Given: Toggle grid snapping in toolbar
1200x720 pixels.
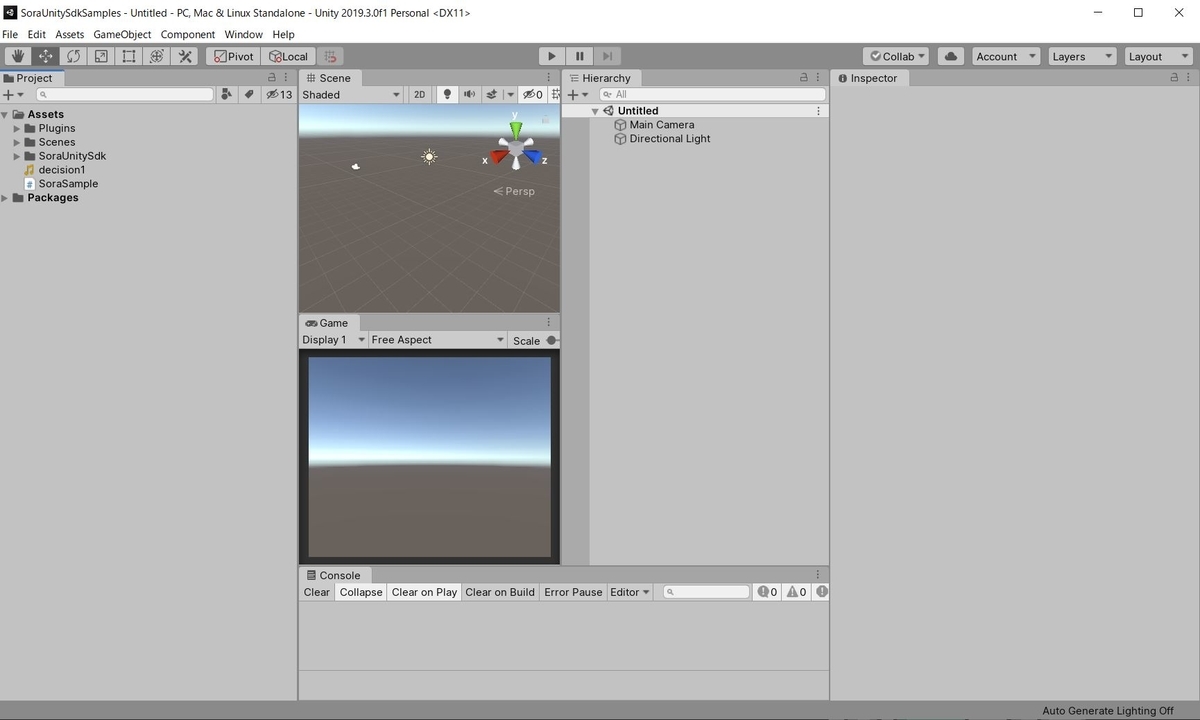Looking at the screenshot, I should 331,56.
